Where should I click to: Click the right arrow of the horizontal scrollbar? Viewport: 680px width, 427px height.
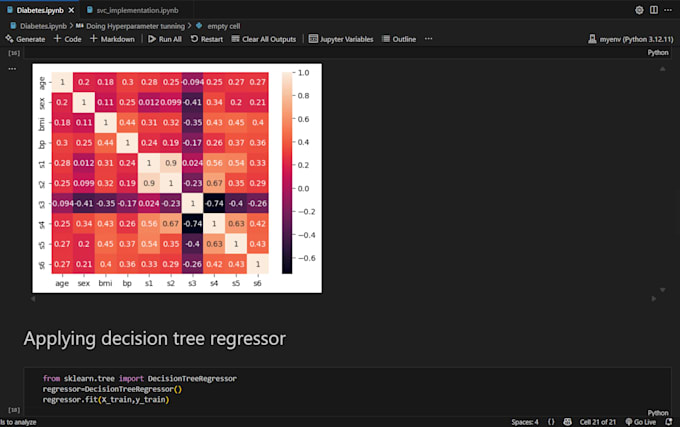coord(654,299)
